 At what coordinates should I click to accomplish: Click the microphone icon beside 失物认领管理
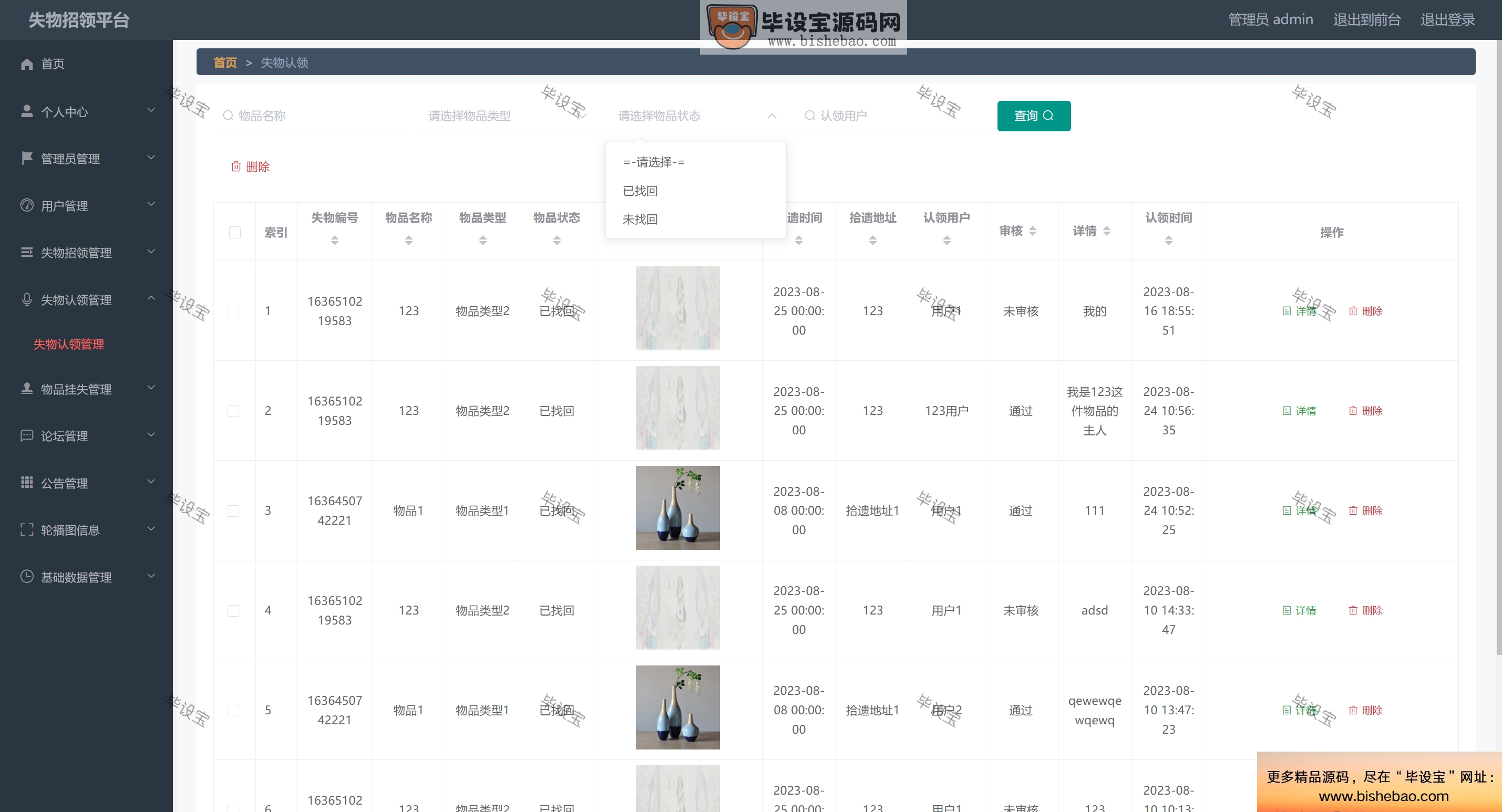pyautogui.click(x=27, y=299)
